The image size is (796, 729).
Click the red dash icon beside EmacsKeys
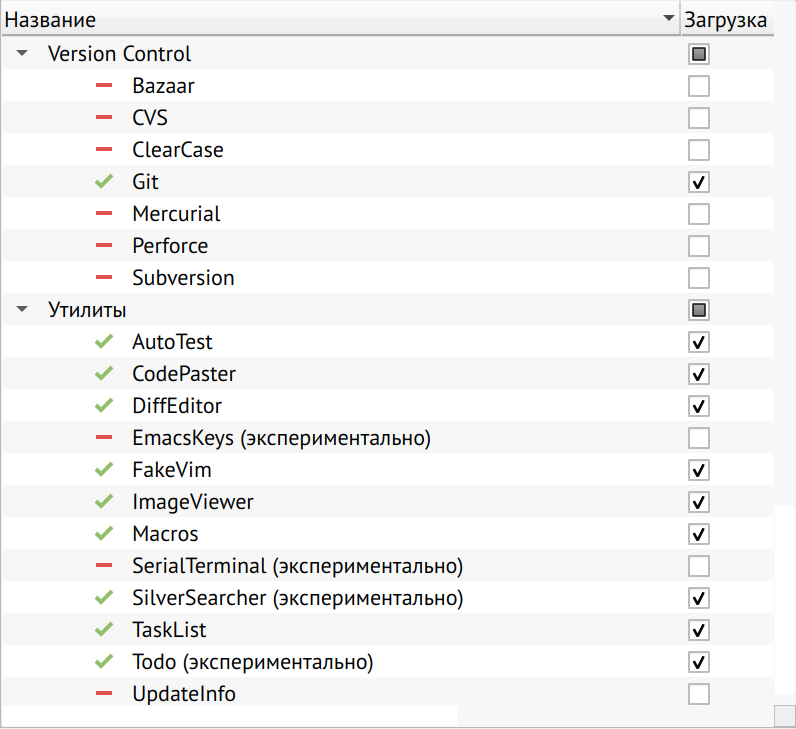pos(104,438)
